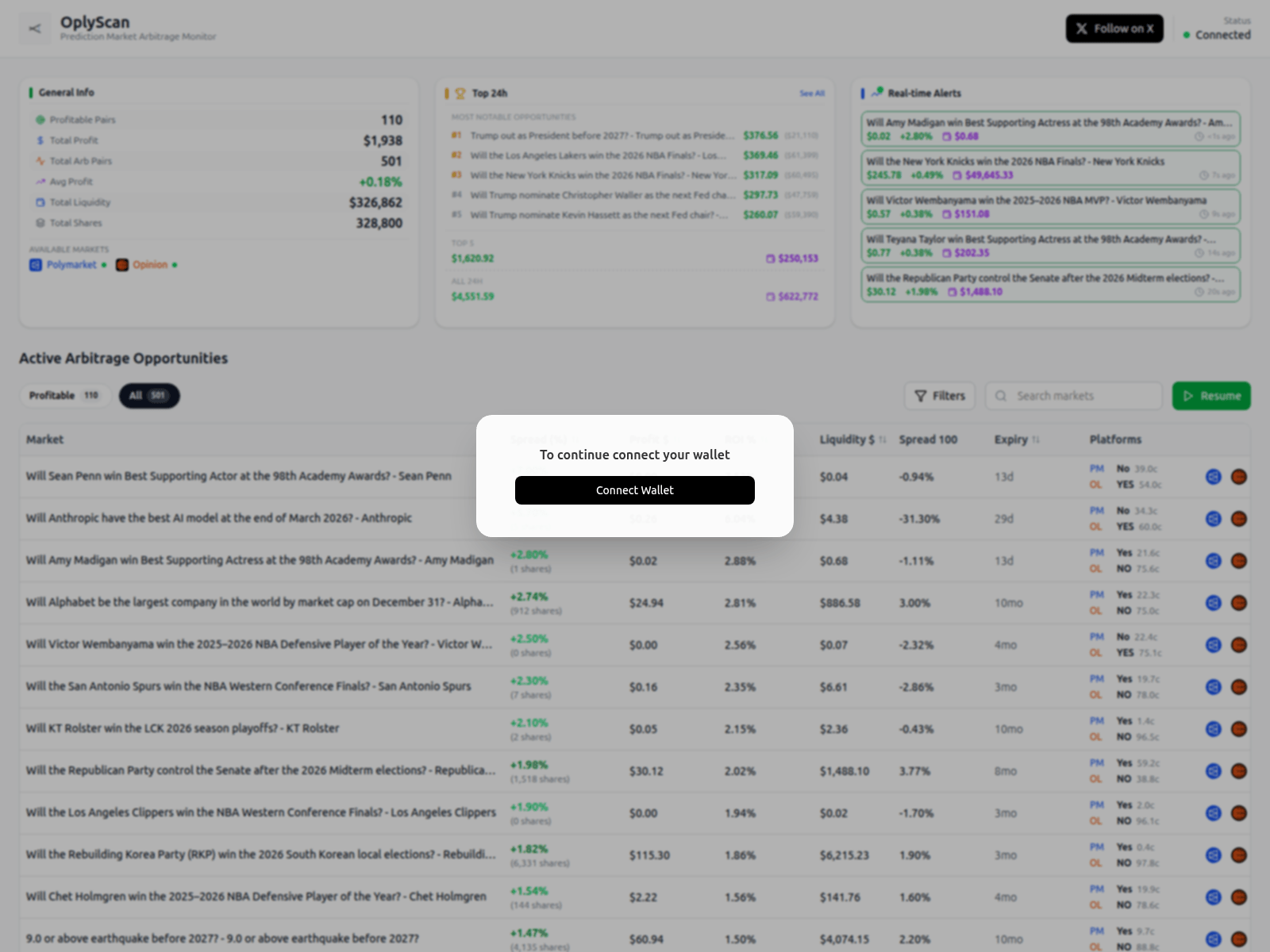Open Opinion icon for San Antonio Spurs row

1239,687
